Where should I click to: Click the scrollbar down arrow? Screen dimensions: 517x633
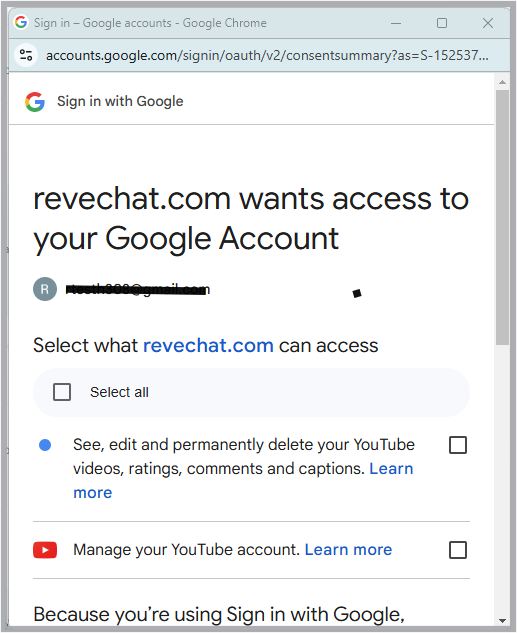coord(502,620)
